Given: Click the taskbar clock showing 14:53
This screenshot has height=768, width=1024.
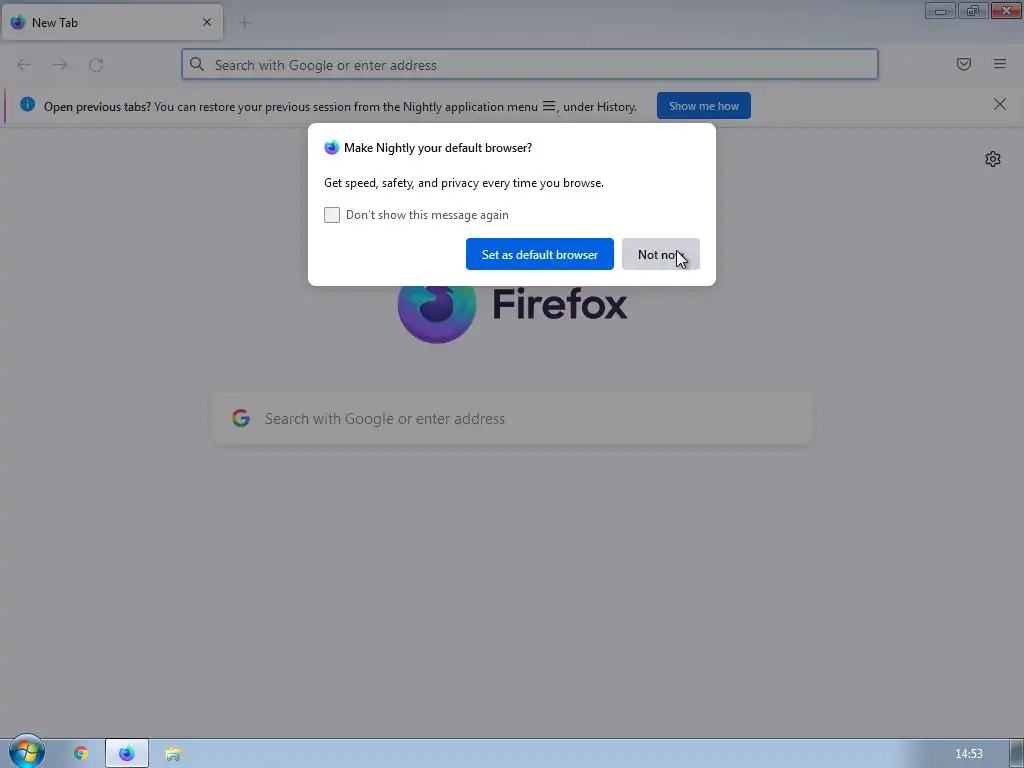Looking at the screenshot, I should pyautogui.click(x=968, y=754).
